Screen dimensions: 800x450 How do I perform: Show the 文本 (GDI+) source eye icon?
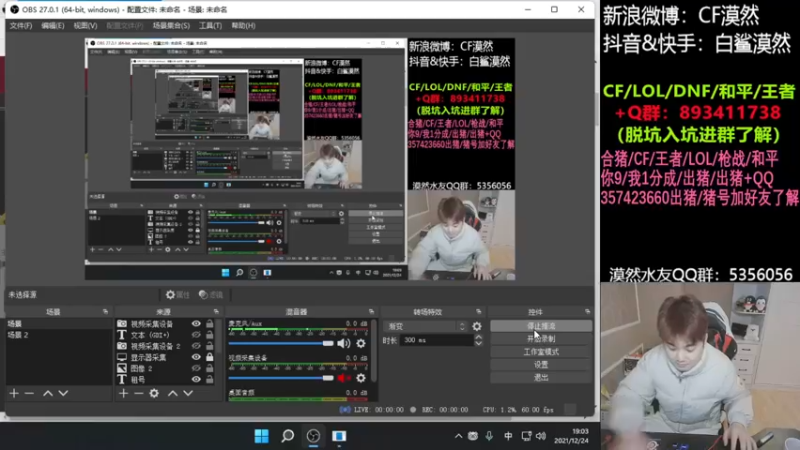tap(196, 335)
